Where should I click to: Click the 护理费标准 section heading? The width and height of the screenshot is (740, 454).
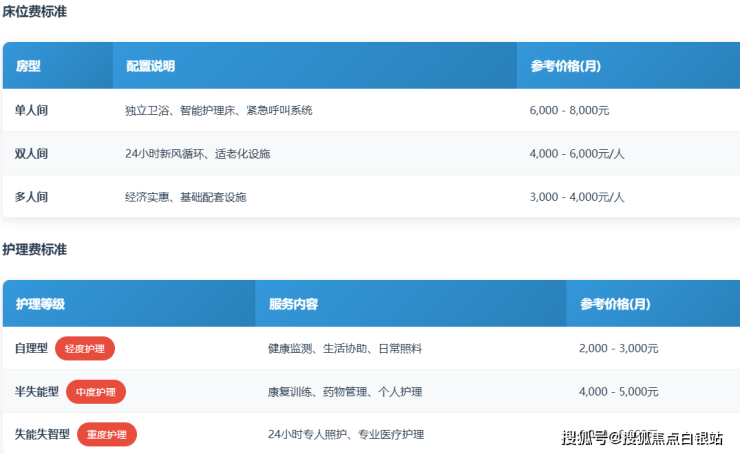tap(35, 249)
